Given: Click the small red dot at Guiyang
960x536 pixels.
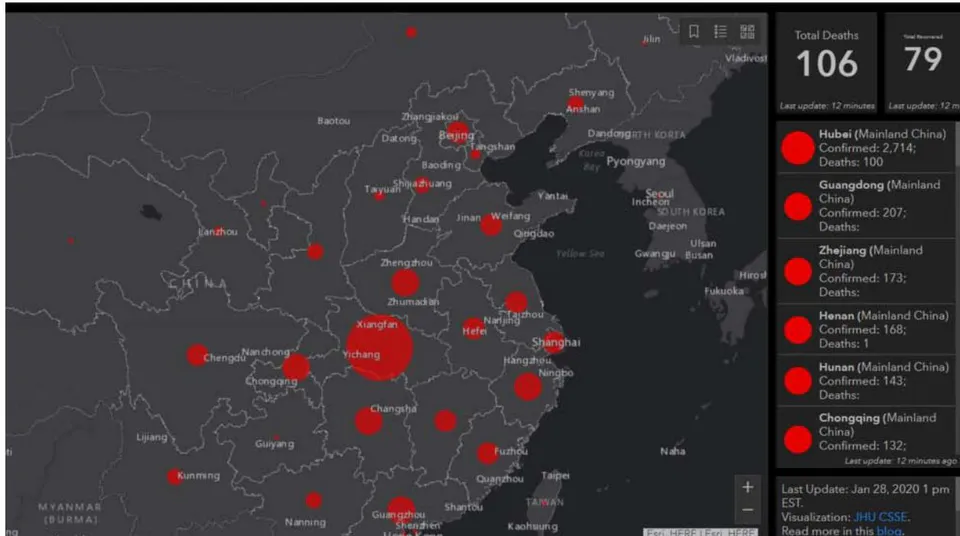Looking at the screenshot, I should pos(277,438).
